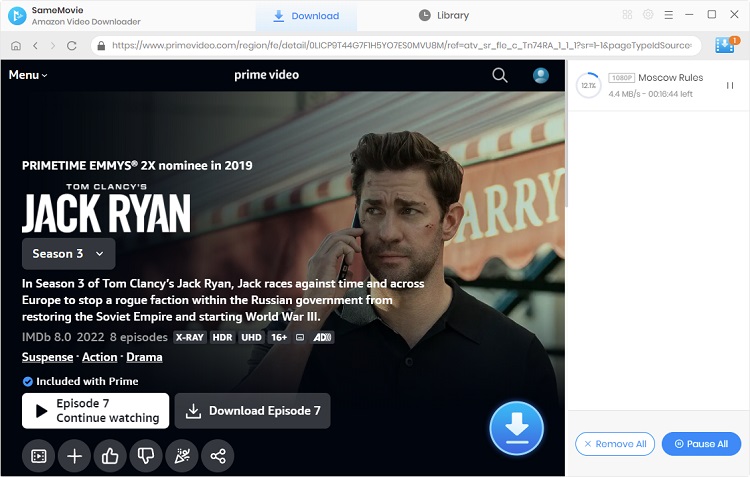Viewport: 750px width, 477px height.
Task: Start a watch party icon
Action: (x=182, y=456)
